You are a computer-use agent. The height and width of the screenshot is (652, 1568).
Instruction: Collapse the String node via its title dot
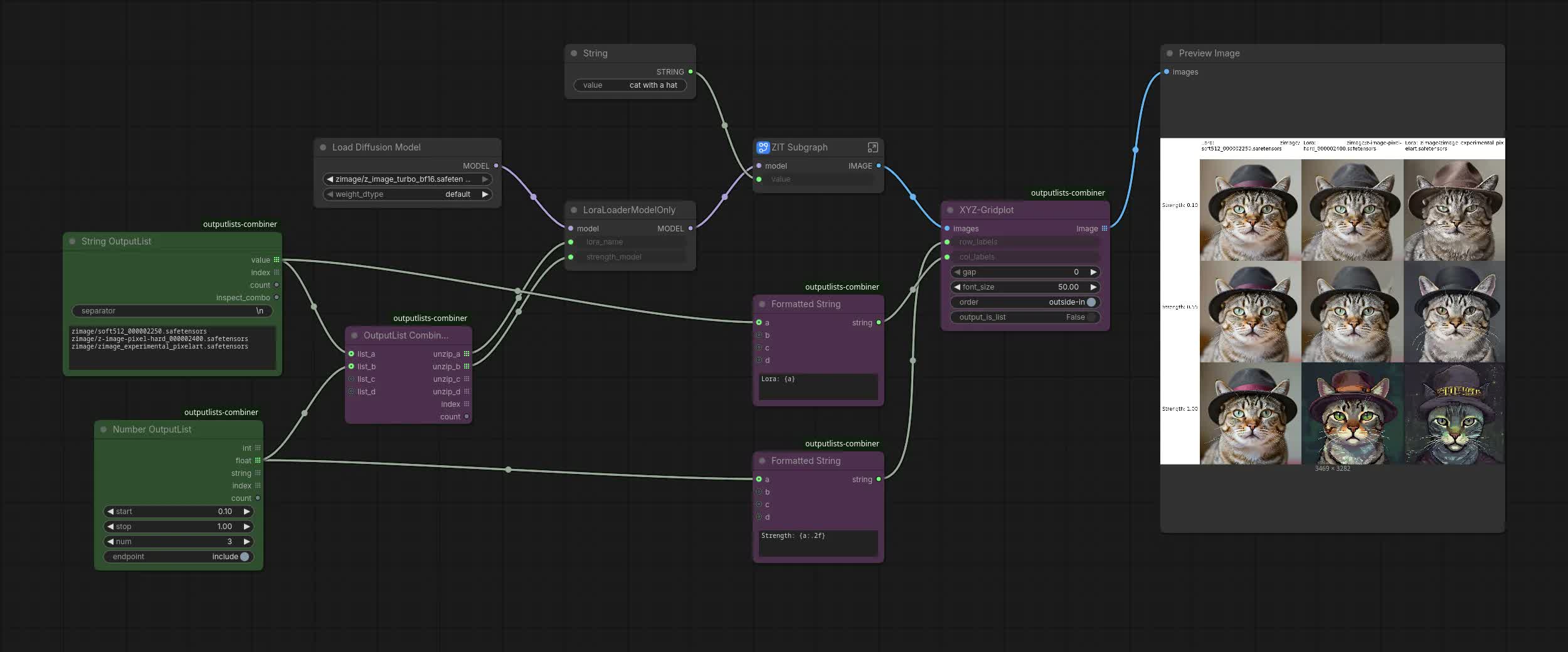point(574,53)
